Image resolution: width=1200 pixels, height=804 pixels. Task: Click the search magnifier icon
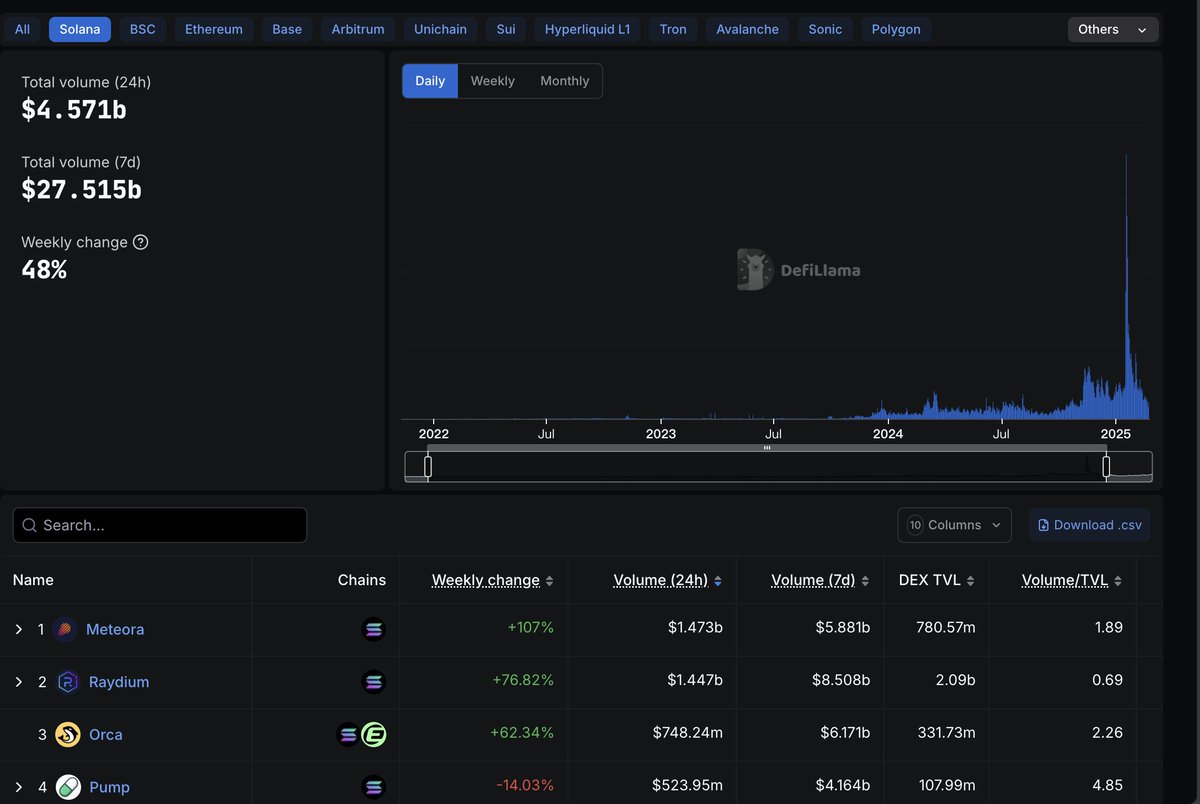[x=28, y=524]
